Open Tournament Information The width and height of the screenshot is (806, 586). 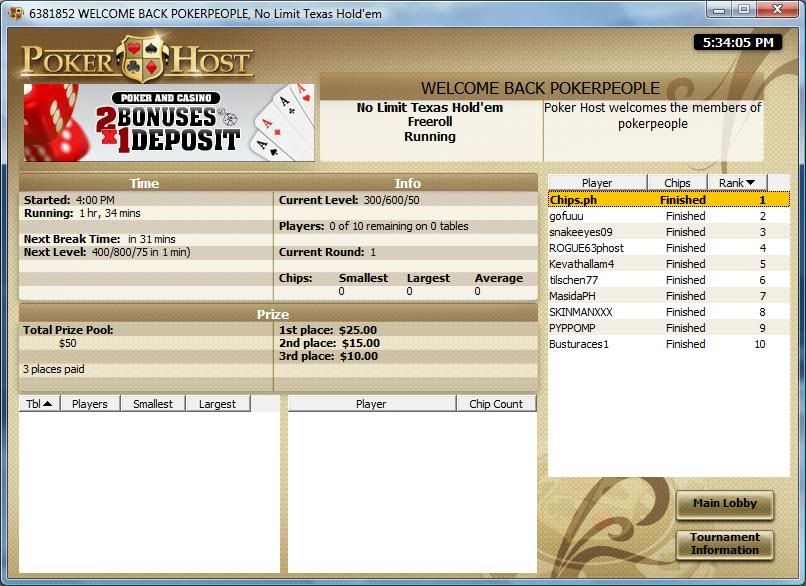[724, 544]
